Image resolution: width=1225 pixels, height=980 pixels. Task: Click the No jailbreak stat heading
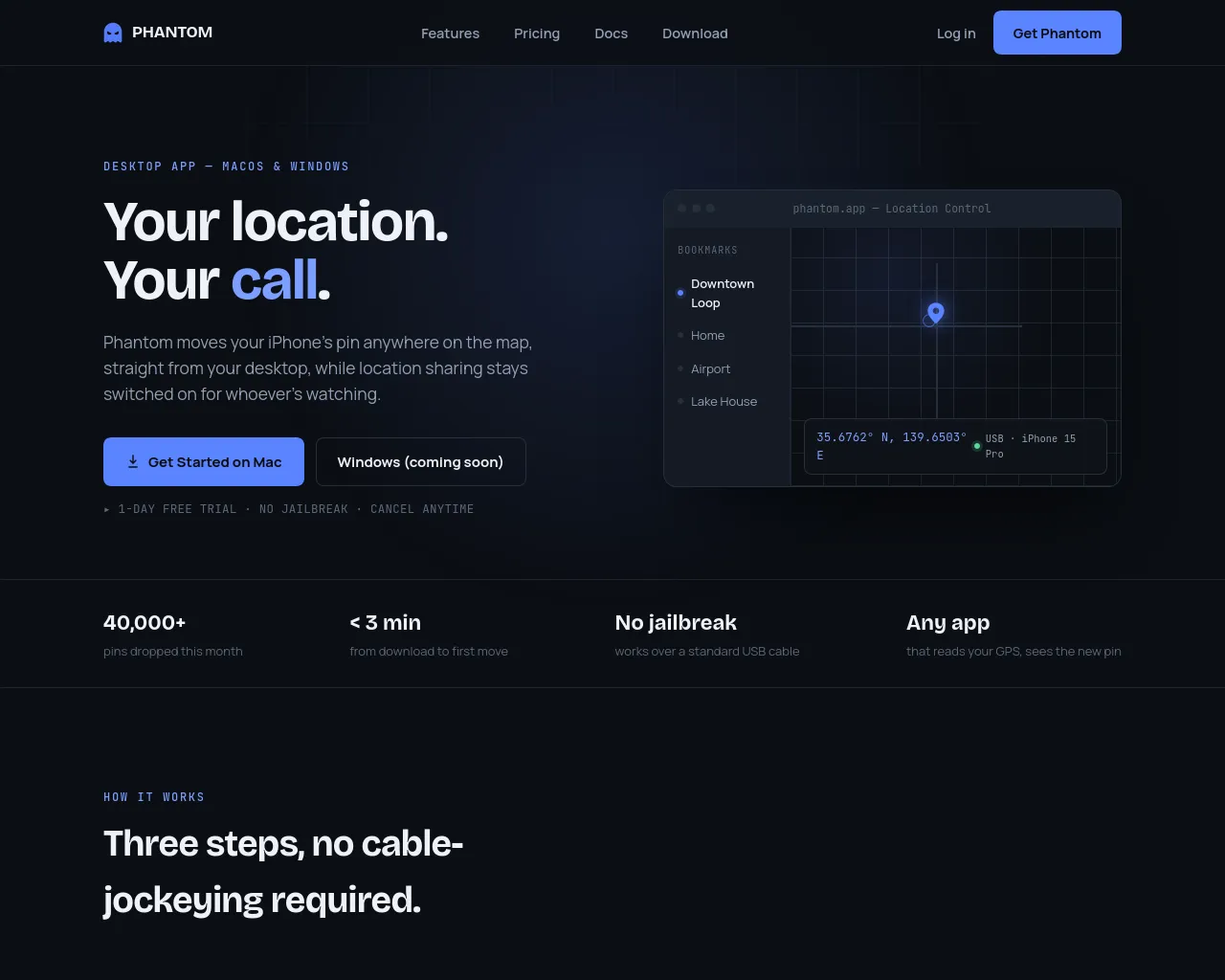[676, 622]
